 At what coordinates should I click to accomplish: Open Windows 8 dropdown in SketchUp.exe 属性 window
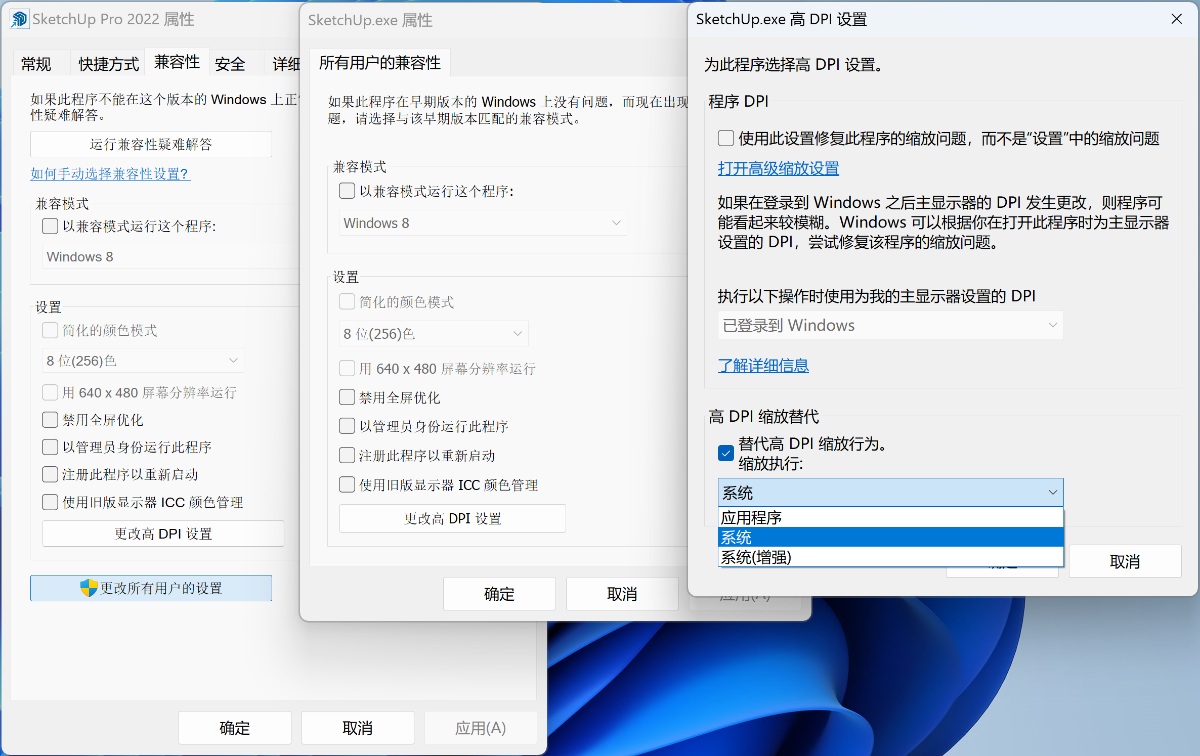point(483,223)
